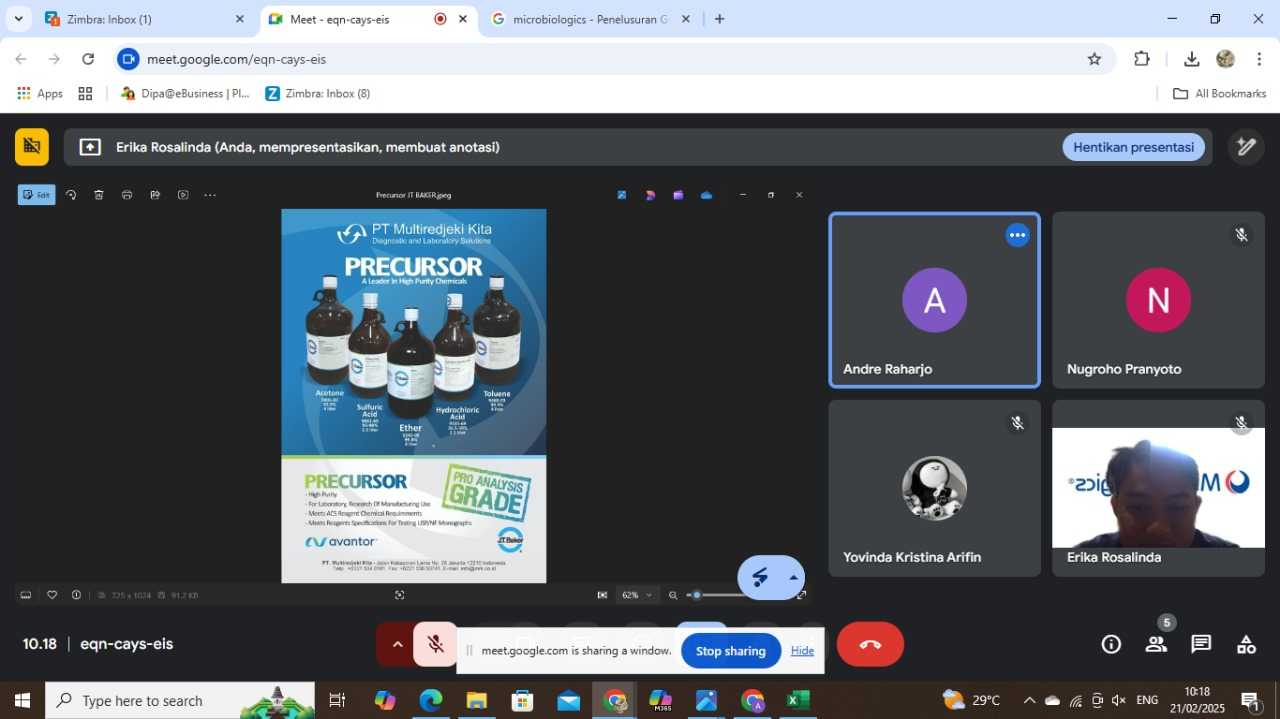Close the Zimbra: Inbox (1) tab
This screenshot has height=719, width=1280.
point(239,19)
